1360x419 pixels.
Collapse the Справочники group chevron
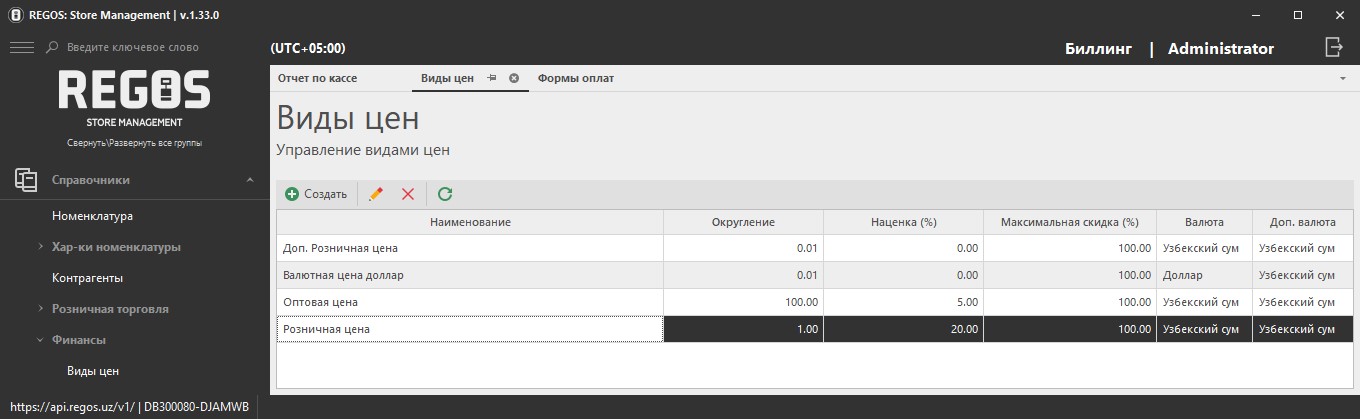click(249, 180)
